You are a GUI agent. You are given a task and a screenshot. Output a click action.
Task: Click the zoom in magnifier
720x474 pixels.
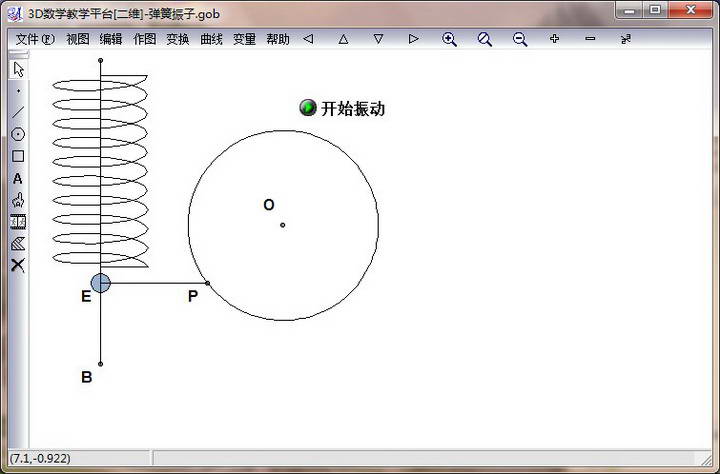449,39
